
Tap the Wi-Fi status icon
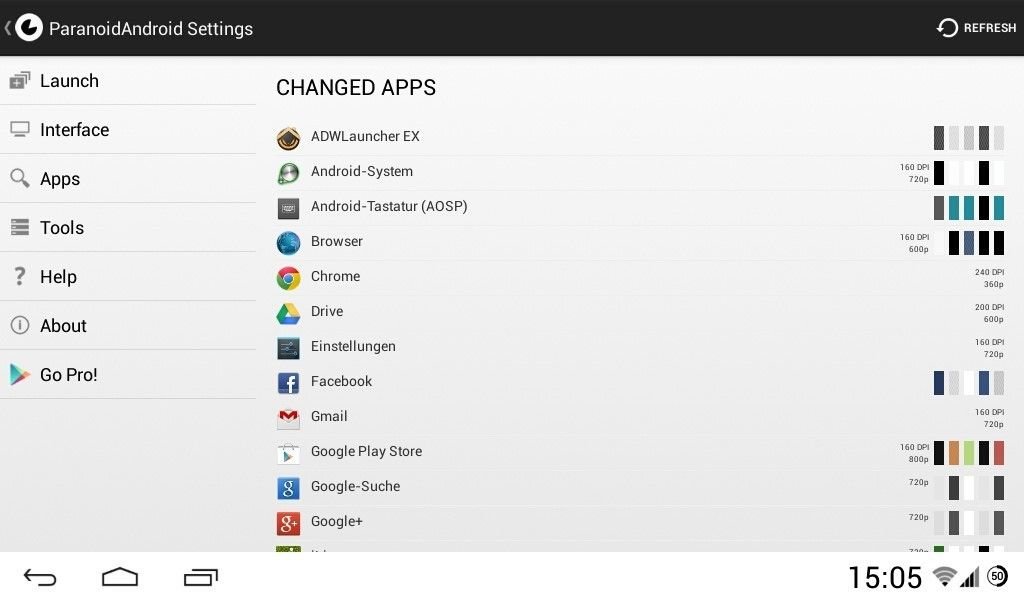click(944, 576)
